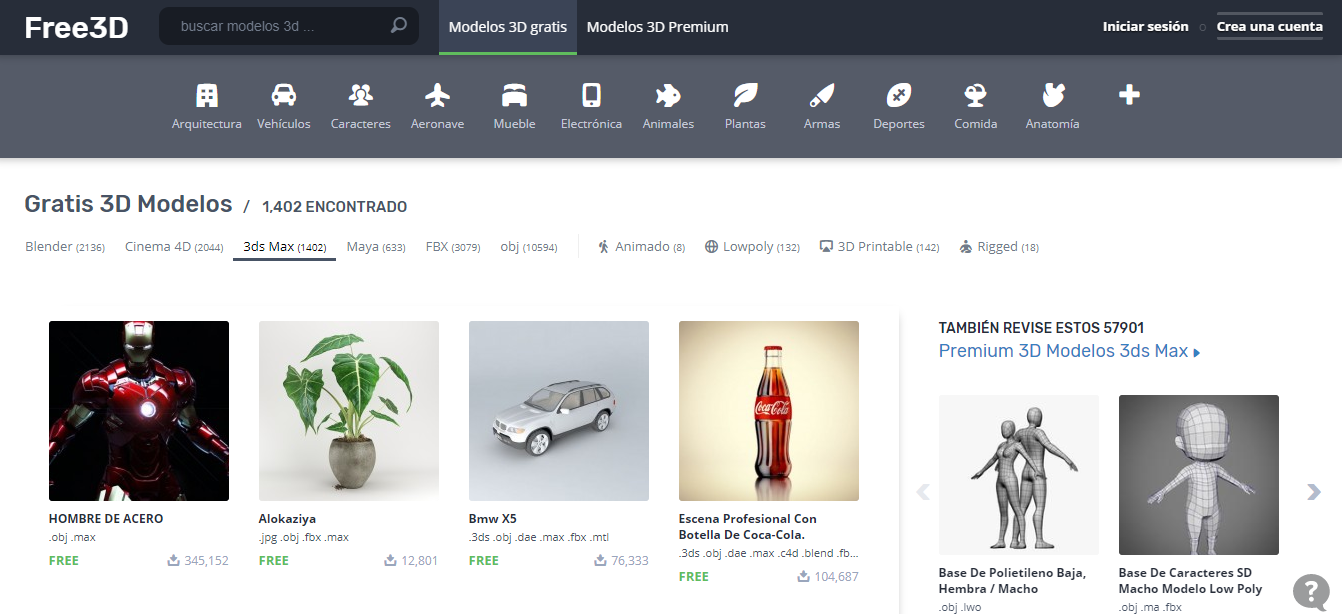Open the Modelos 3D Premium tab
This screenshot has width=1342, height=614.
pyautogui.click(x=657, y=27)
